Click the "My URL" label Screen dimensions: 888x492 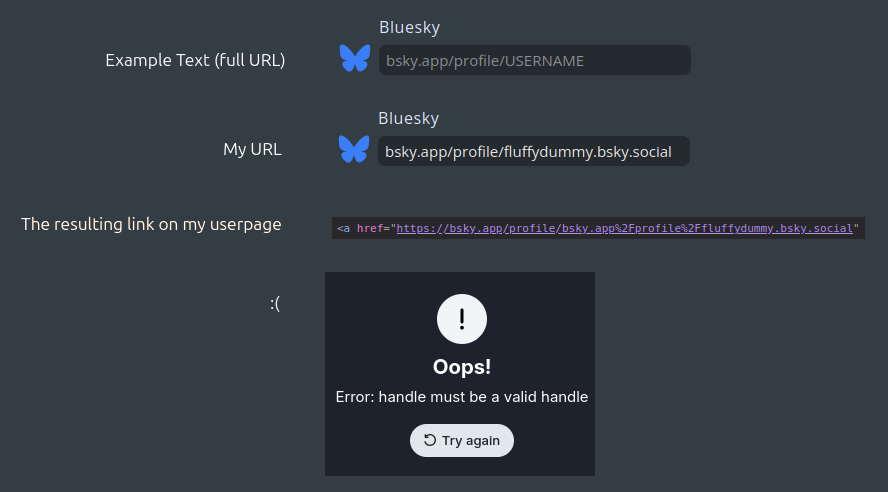(x=252, y=150)
